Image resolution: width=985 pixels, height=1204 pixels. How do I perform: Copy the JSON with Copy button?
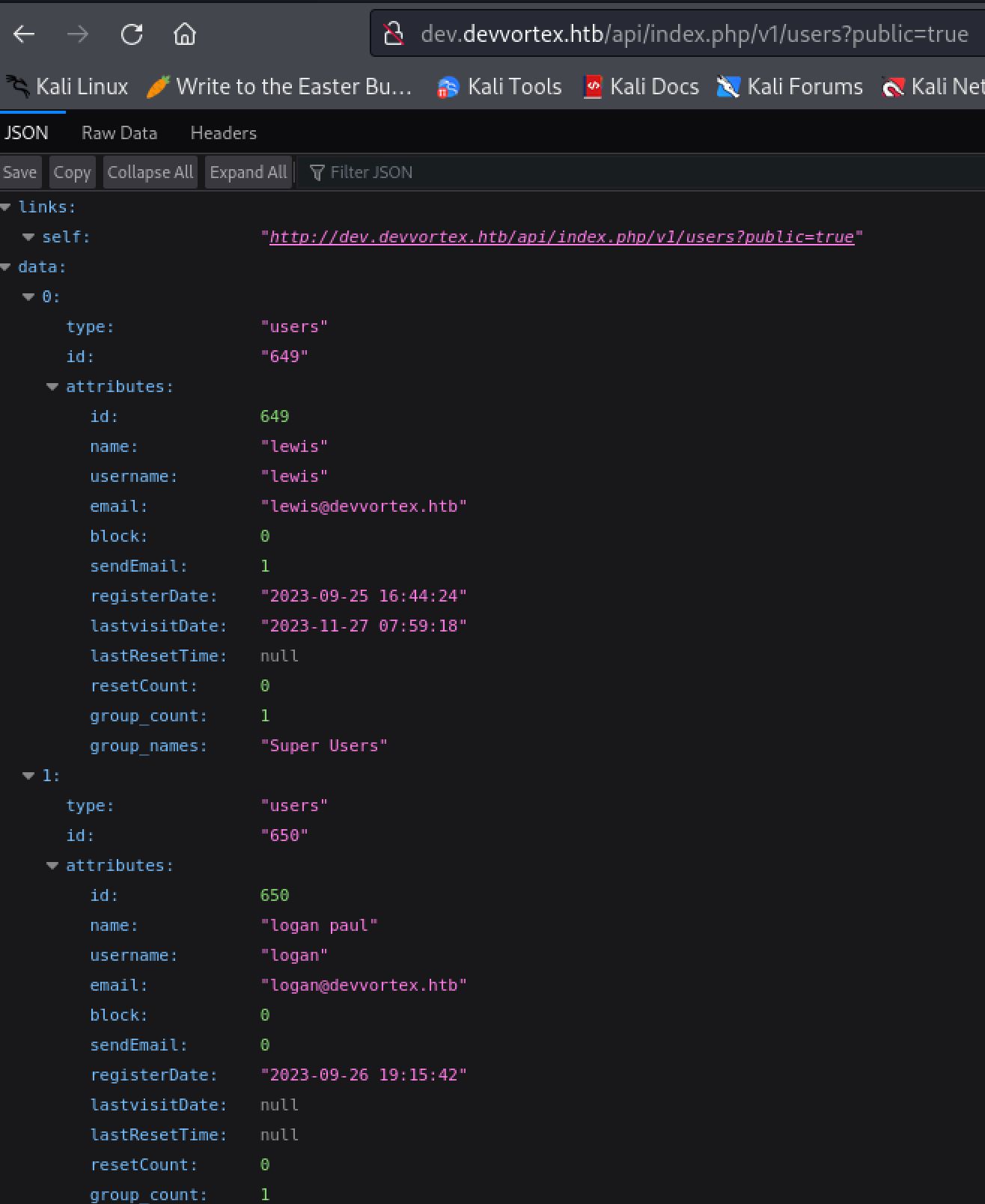pyautogui.click(x=72, y=172)
